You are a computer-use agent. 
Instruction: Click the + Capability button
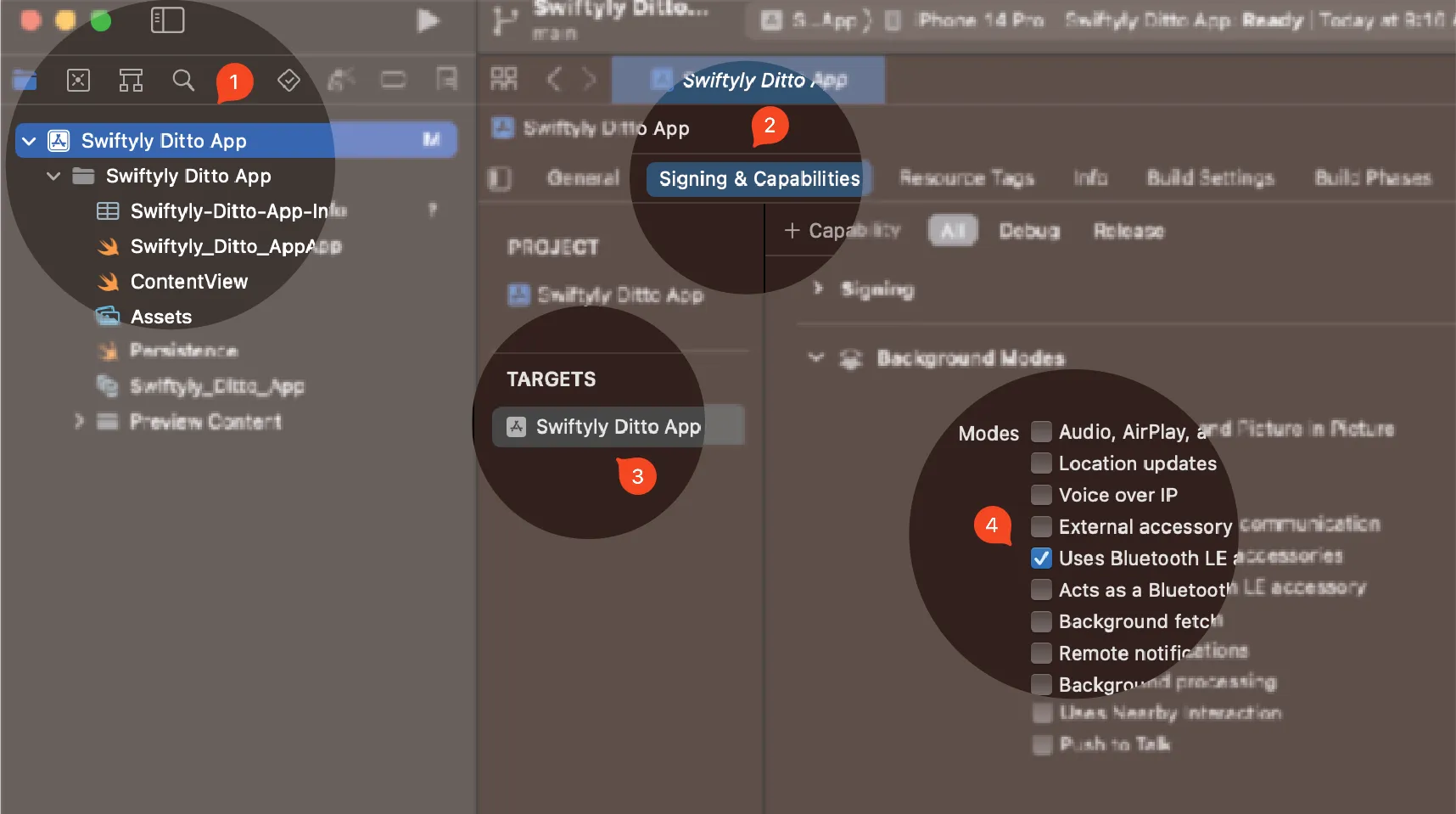pos(842,231)
